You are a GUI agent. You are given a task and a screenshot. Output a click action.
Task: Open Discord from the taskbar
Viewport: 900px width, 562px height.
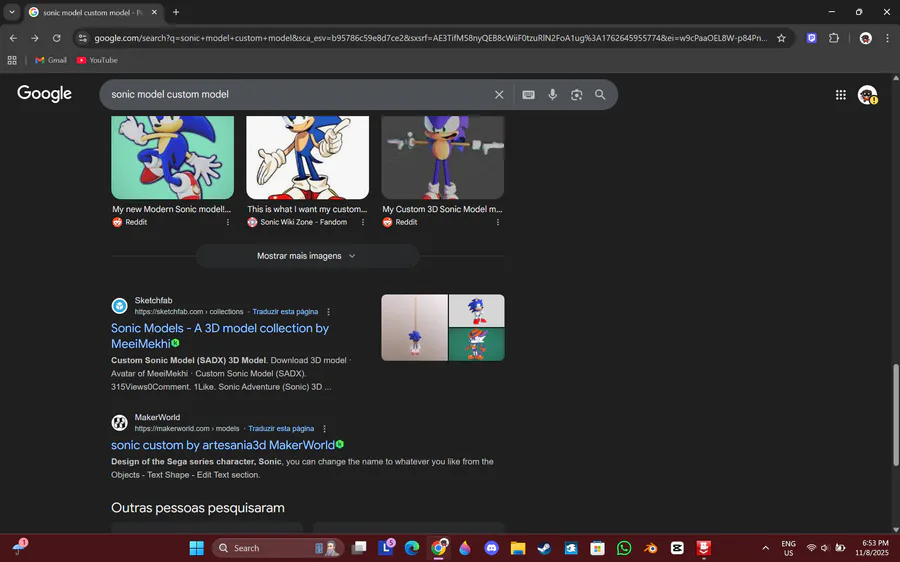[491, 548]
